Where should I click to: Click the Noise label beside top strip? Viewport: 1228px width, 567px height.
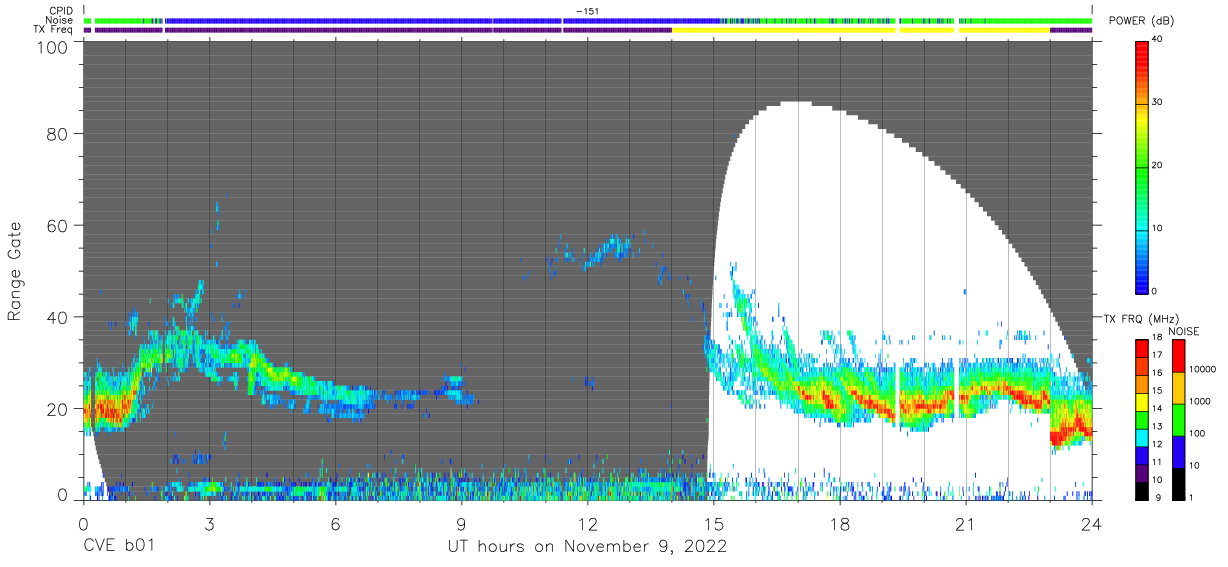click(59, 20)
